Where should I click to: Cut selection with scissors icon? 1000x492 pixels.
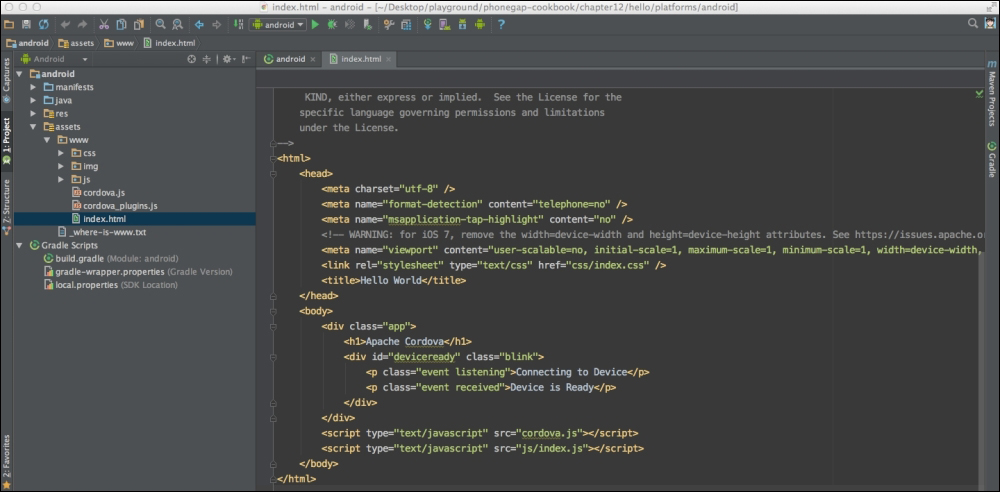(104, 24)
